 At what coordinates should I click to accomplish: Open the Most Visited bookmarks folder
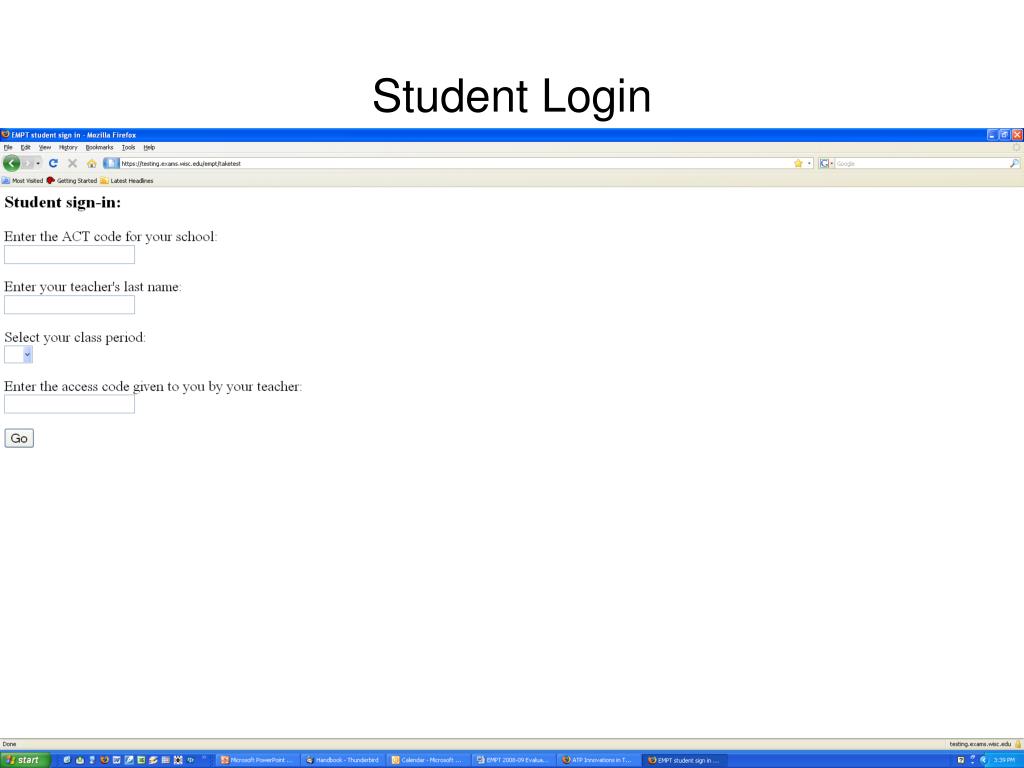point(22,181)
